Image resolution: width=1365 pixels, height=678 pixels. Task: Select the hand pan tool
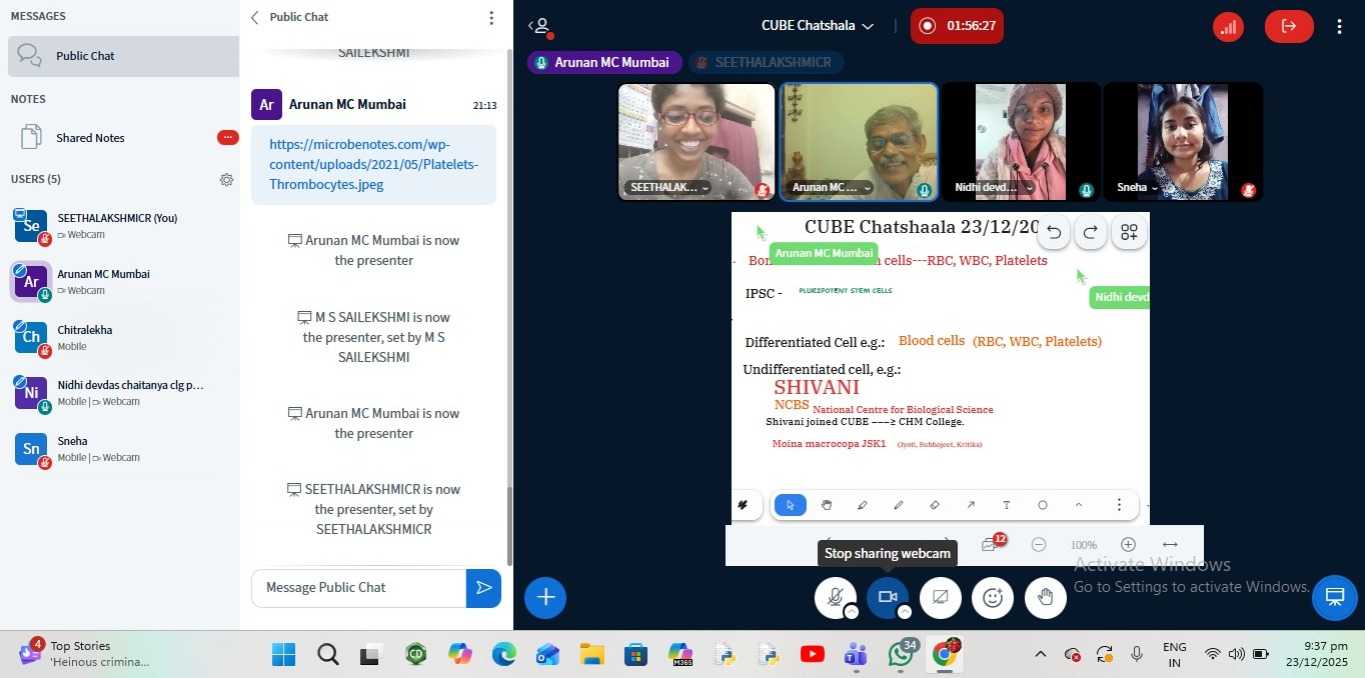[826, 505]
